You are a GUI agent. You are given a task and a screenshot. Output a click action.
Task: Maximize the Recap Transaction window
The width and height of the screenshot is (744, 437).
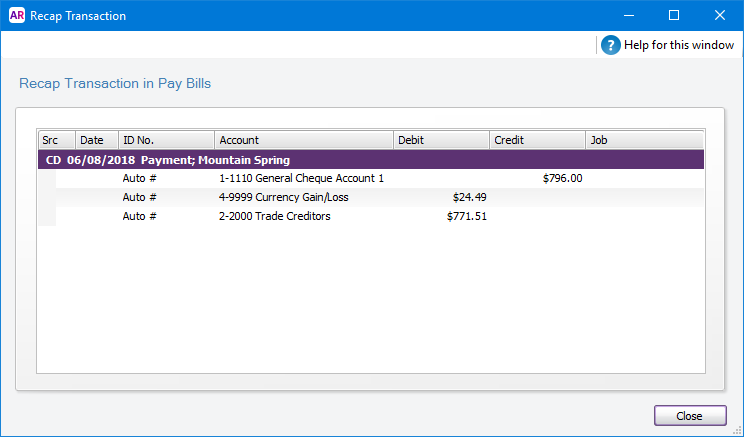pyautogui.click(x=674, y=16)
